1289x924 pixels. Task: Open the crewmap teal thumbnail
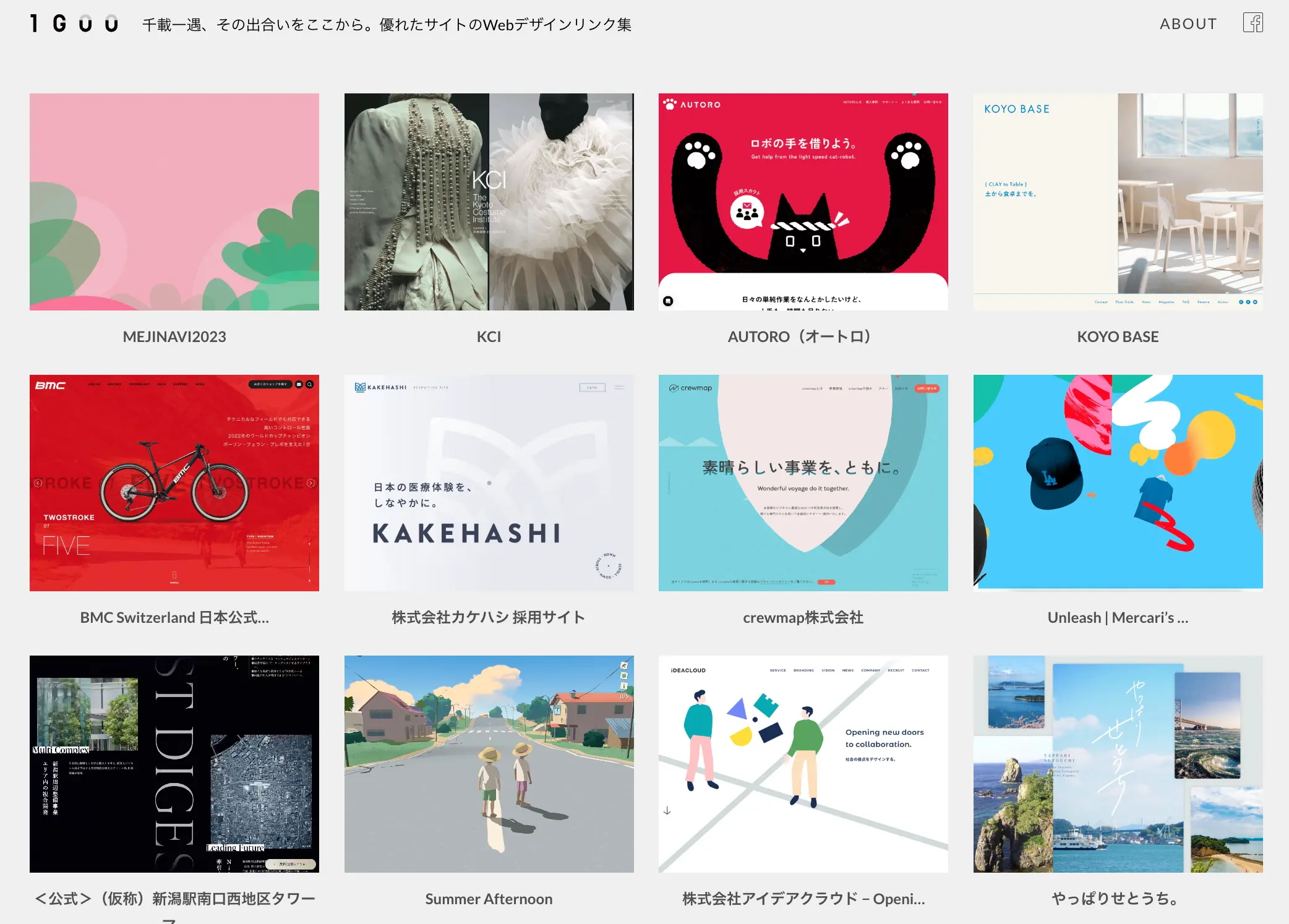803,483
